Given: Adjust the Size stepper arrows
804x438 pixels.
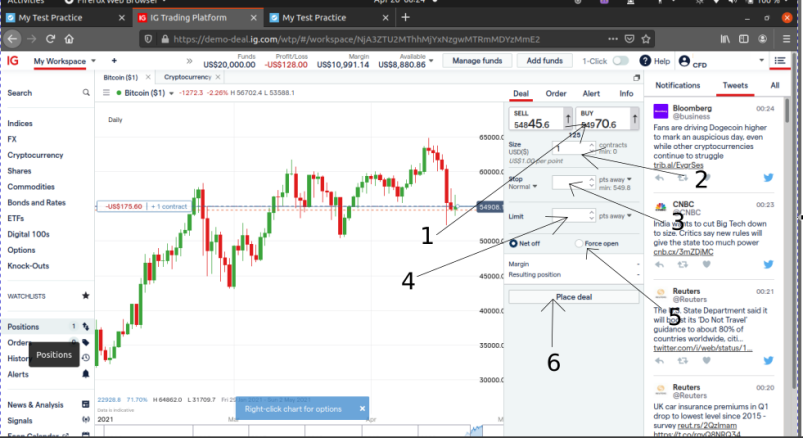Looking at the screenshot, I should coord(591,148).
